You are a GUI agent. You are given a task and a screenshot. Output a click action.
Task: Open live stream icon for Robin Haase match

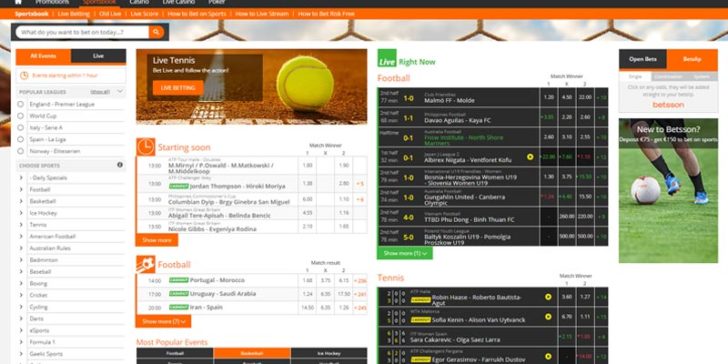click(x=548, y=297)
